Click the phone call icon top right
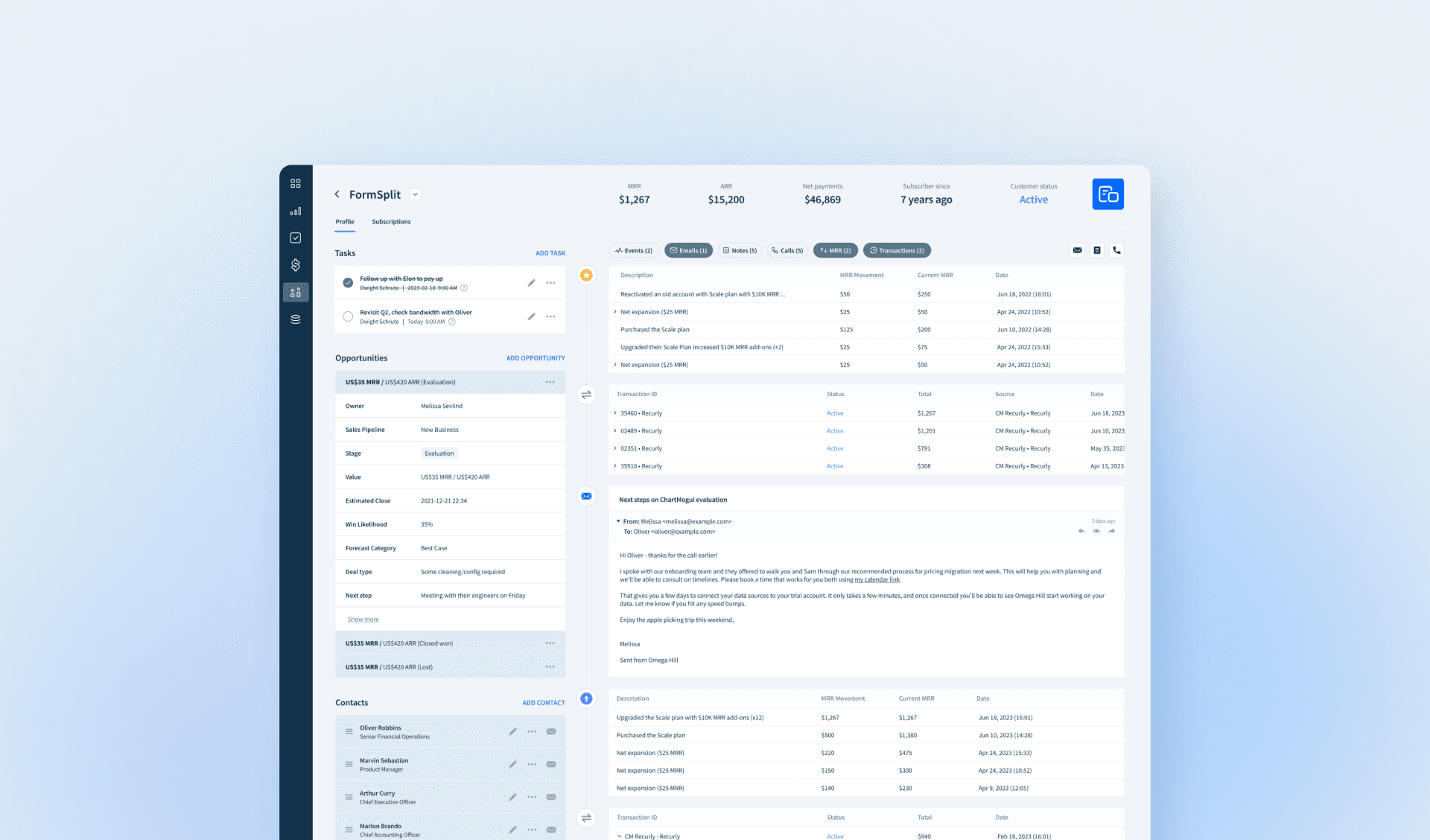This screenshot has width=1430, height=840. (x=1116, y=250)
